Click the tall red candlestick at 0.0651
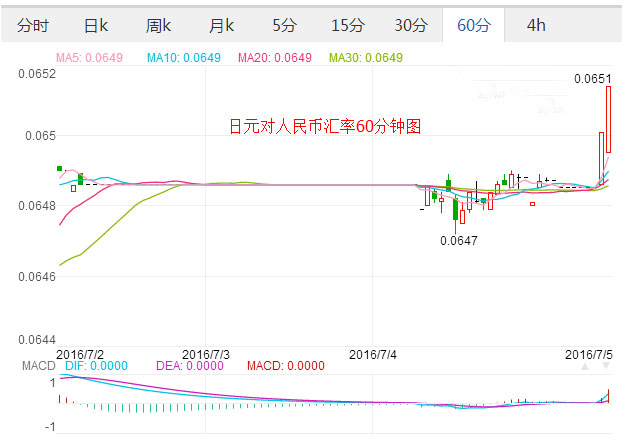Viewport: 622px width, 435px height. pyautogui.click(x=608, y=120)
